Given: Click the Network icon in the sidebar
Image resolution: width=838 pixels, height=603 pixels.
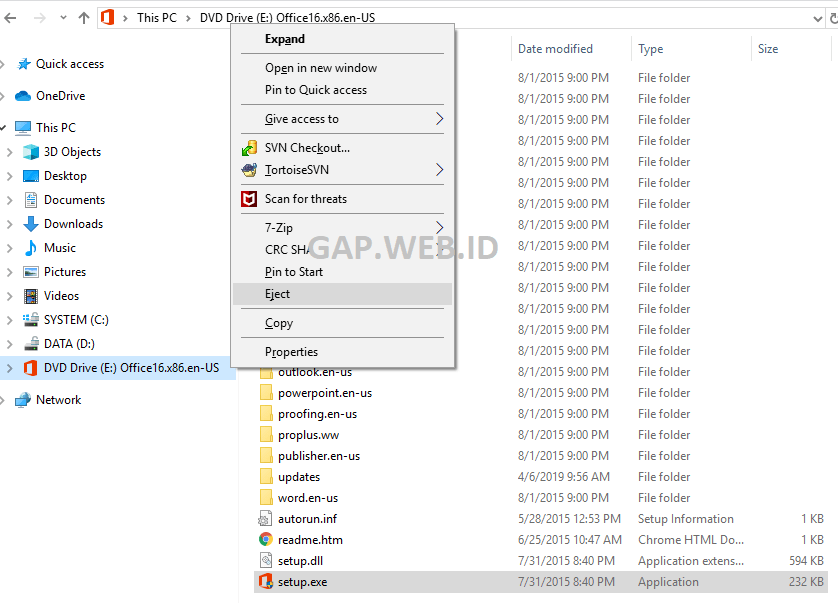Looking at the screenshot, I should 23,400.
